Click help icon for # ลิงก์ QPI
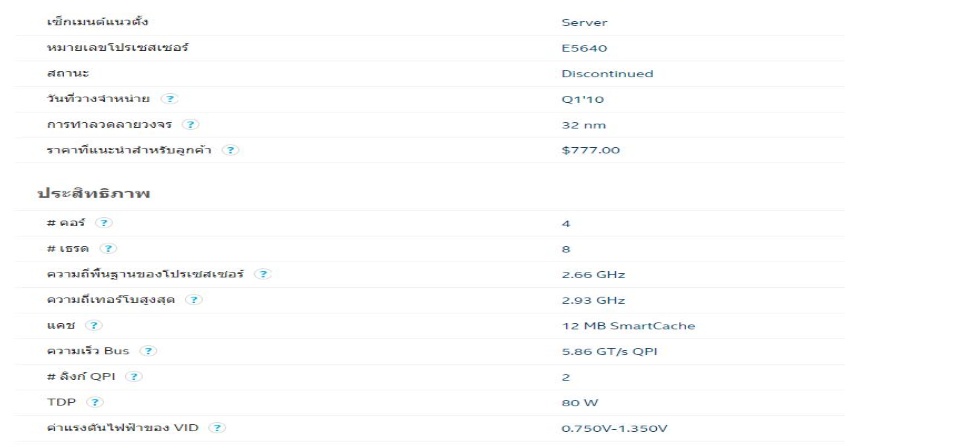 click(x=134, y=377)
